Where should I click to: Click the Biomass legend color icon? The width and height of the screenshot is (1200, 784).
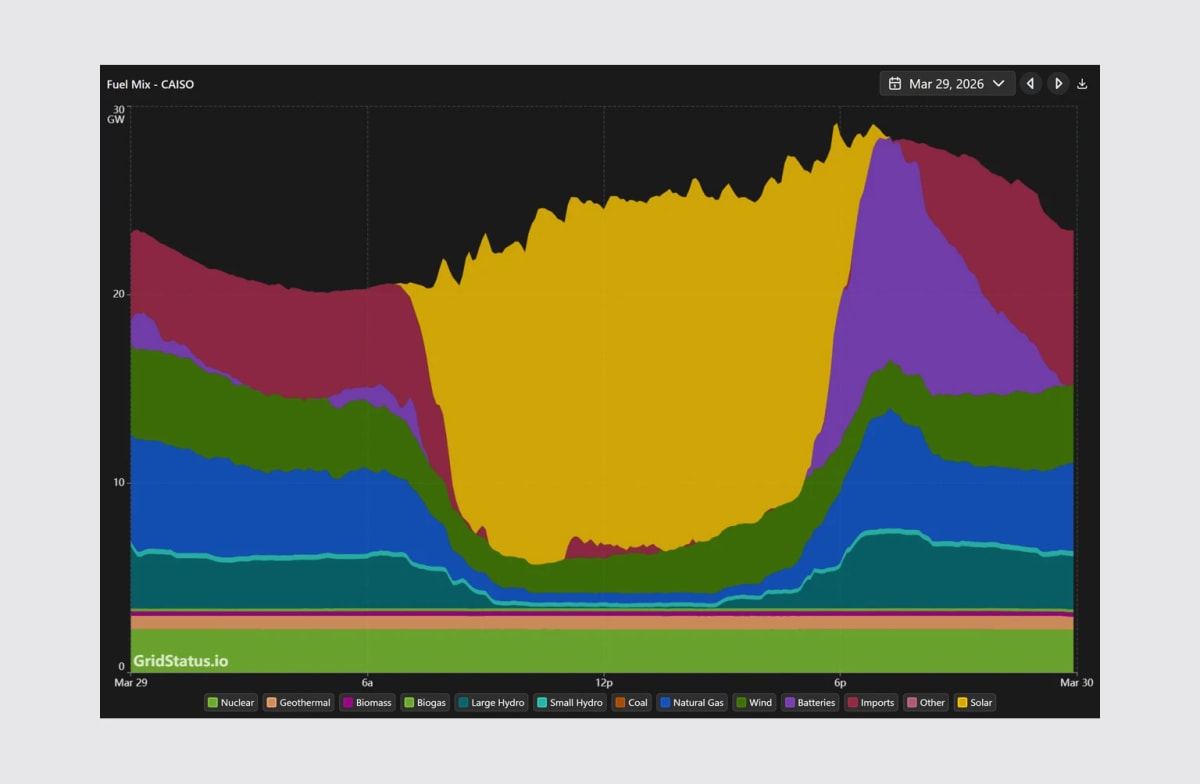point(346,702)
